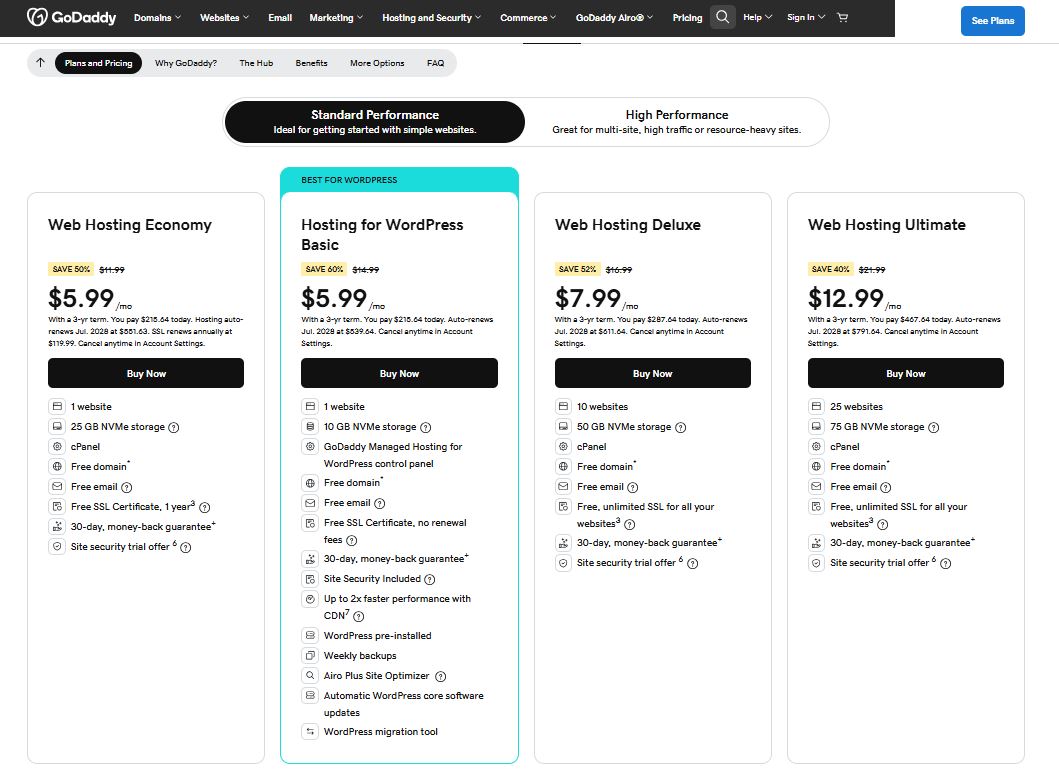The height and width of the screenshot is (779, 1059).
Task: Click the info icon beside 75 GB NVMe storage
Action: [x=934, y=427]
